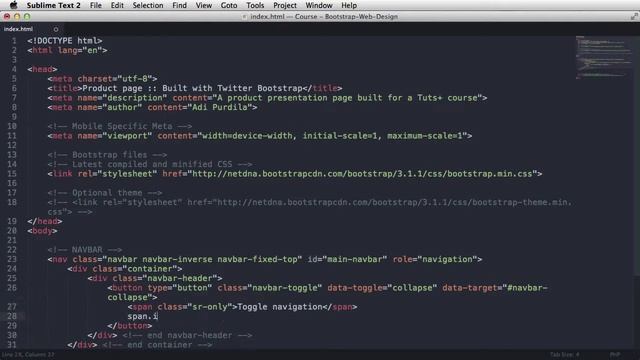Click the 'main-navbar' id value on line 23
The width and height of the screenshot is (640, 360).
pyautogui.click(x=355, y=259)
